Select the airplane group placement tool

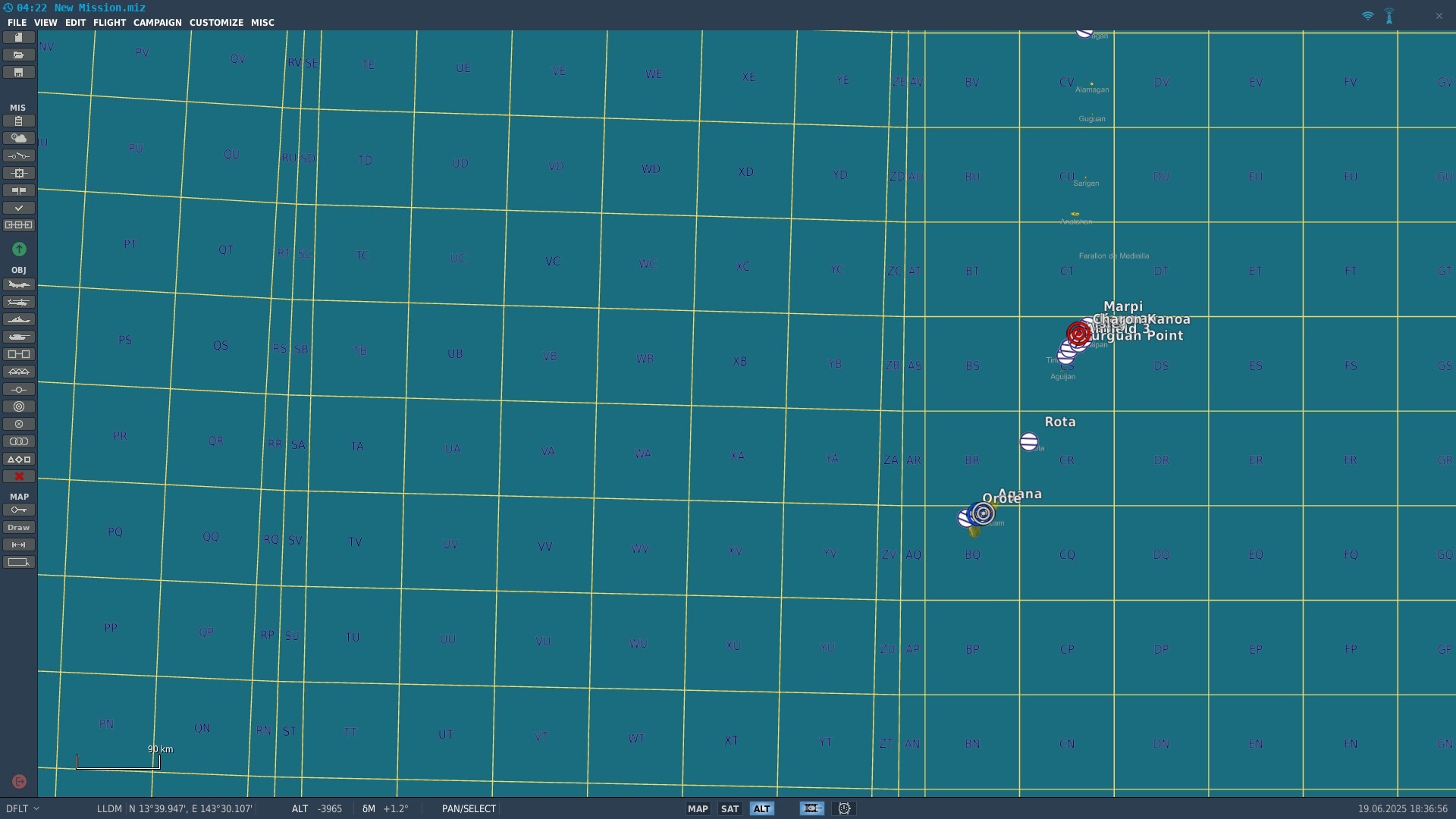click(x=19, y=284)
